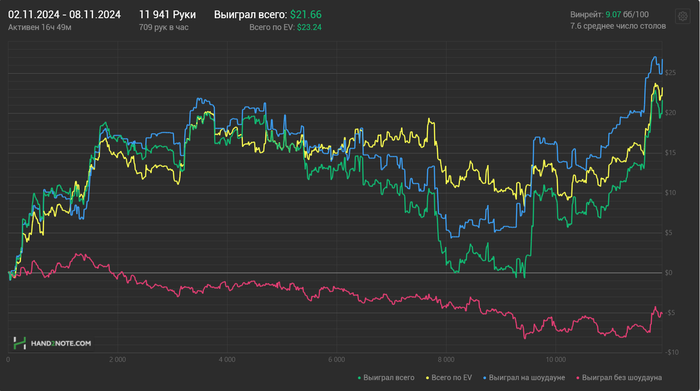
Task: Toggle the 'Всего по EV' legend series
Action: coord(449,378)
